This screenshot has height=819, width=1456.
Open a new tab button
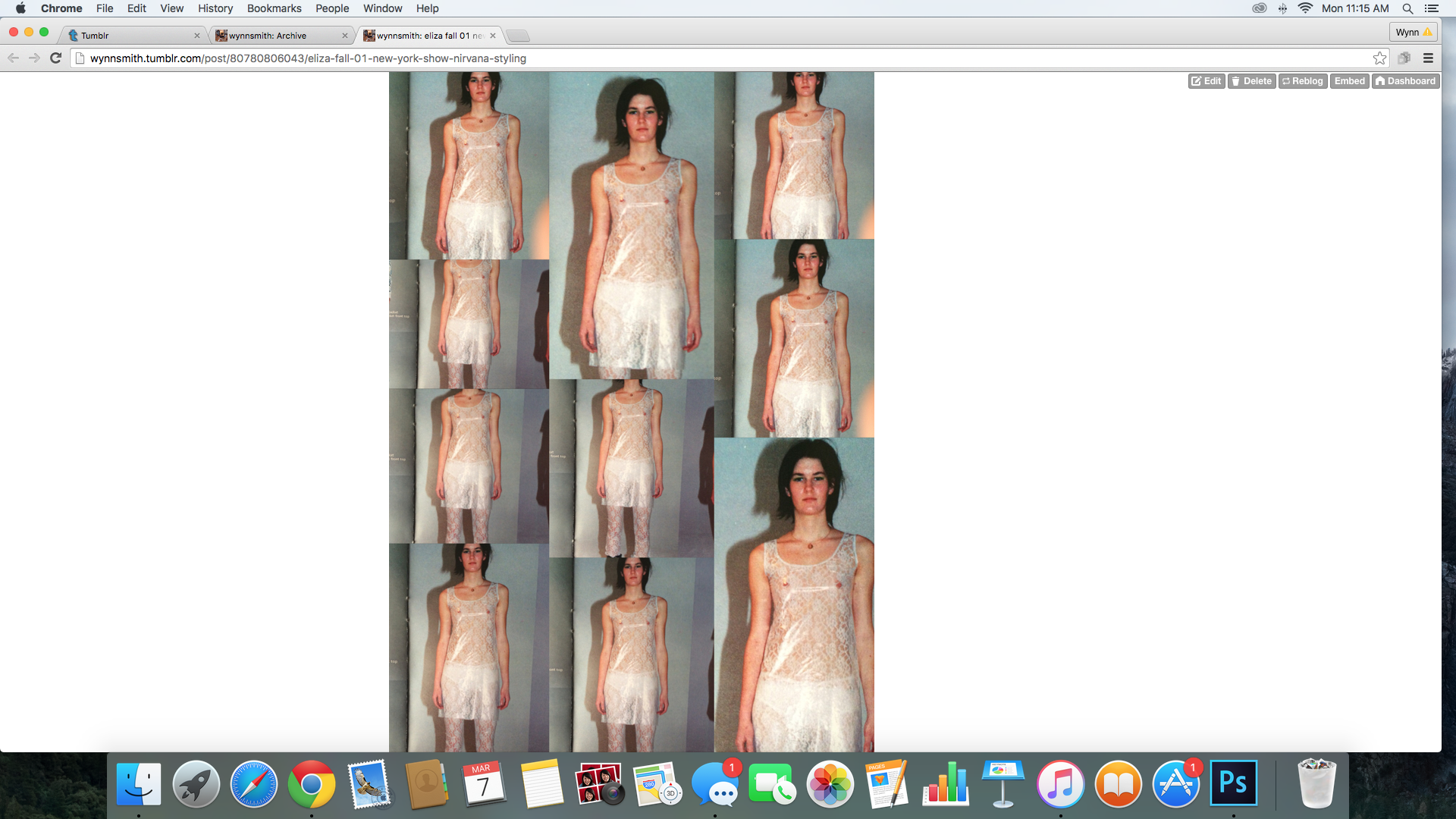pos(518,36)
